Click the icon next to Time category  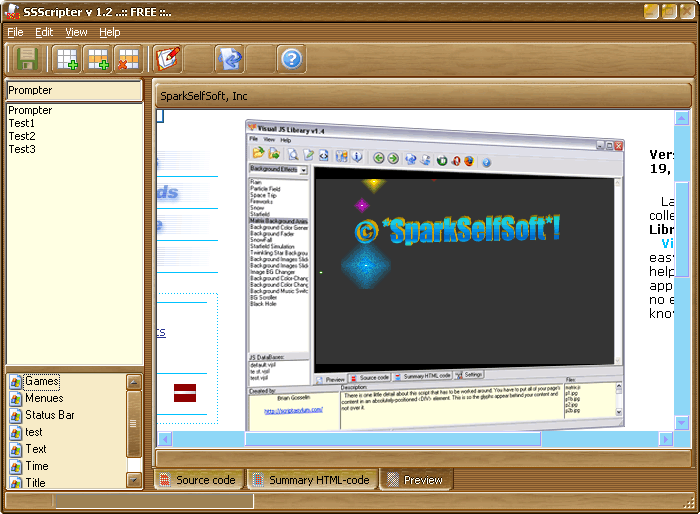coord(16,466)
